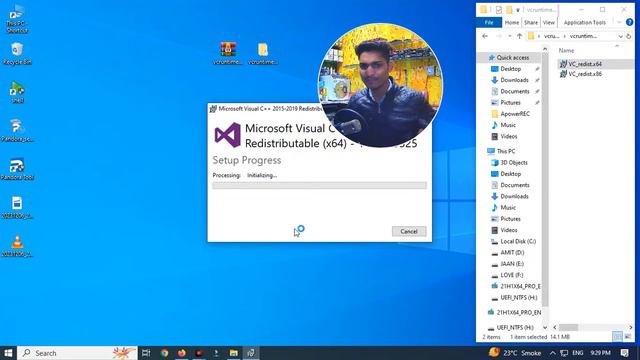Open Google Chrome from taskbar

pos(164,353)
